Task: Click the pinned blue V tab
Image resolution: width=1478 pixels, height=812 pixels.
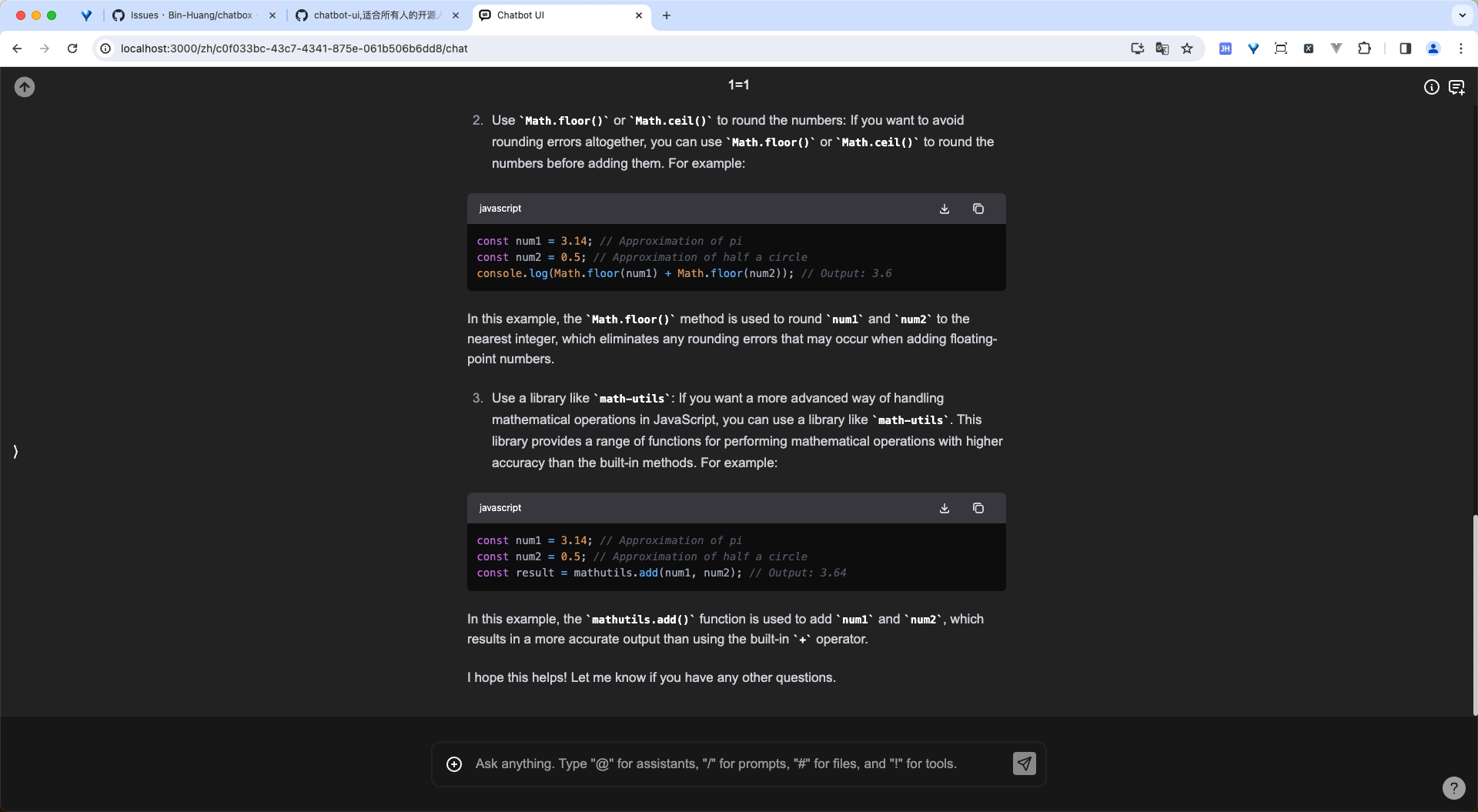Action: 86,15
